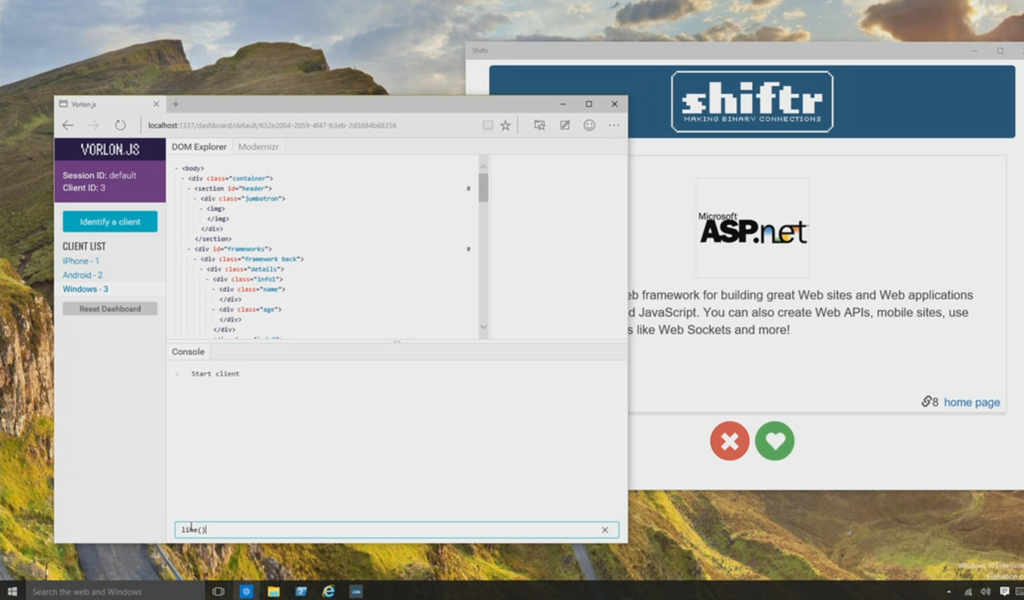Open the Action Center notifications icon
This screenshot has height=600, width=1024.
(x=1004, y=592)
